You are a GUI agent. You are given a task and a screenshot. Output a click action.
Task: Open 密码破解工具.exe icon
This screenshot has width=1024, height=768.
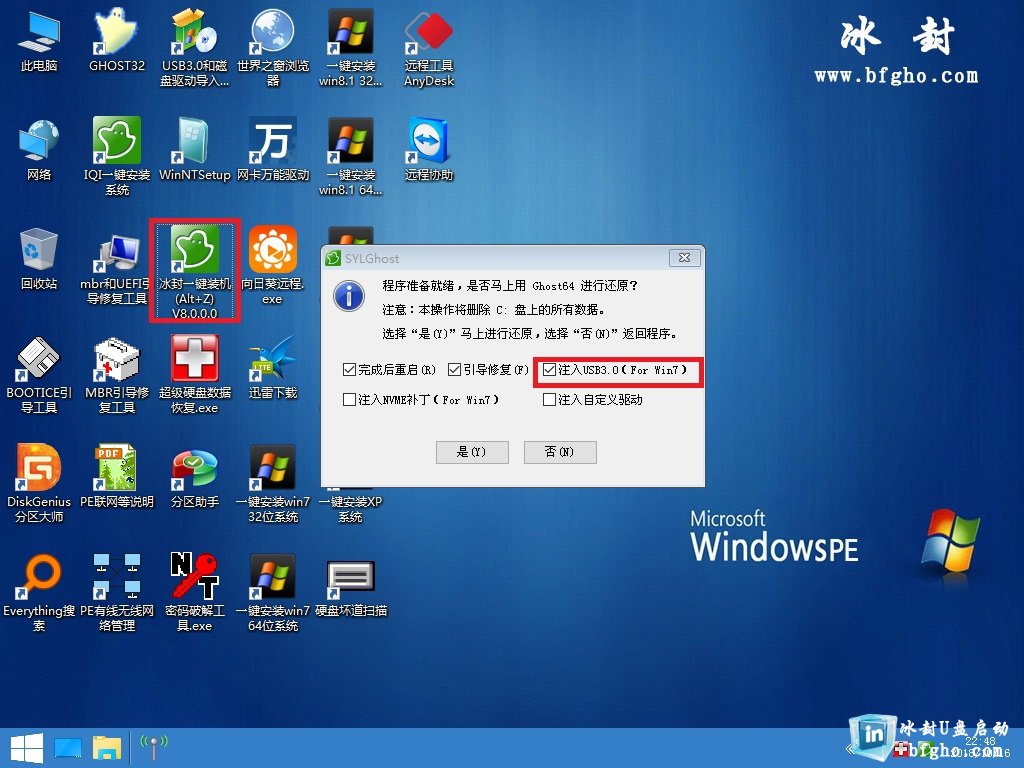pyautogui.click(x=195, y=592)
